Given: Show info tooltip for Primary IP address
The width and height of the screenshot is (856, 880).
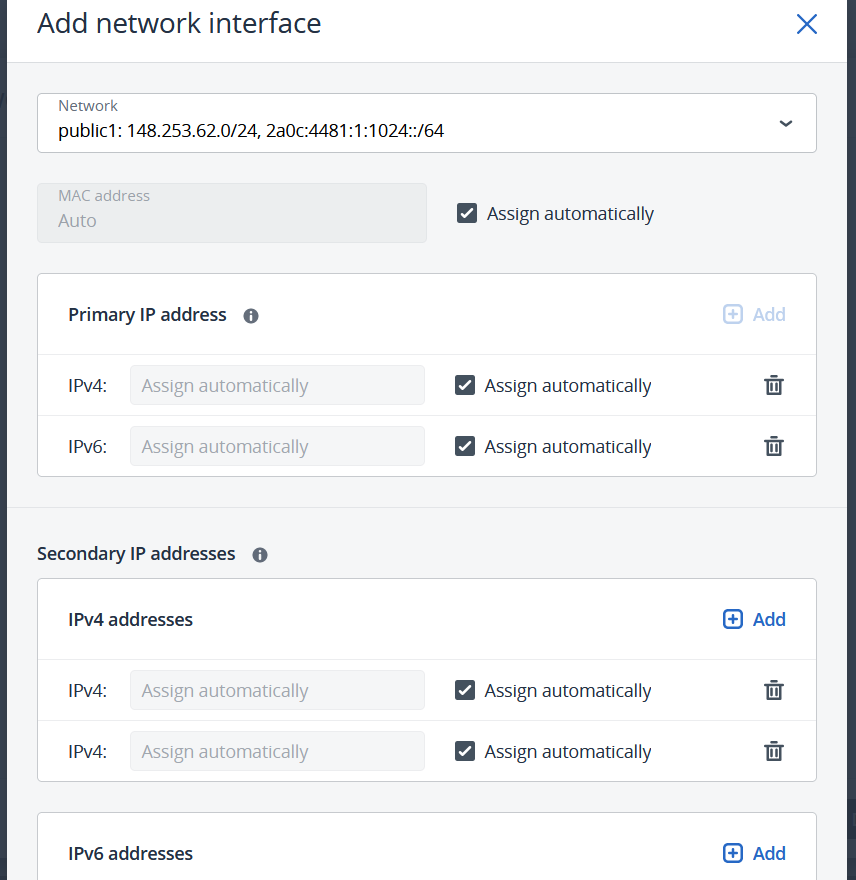Looking at the screenshot, I should tap(251, 316).
